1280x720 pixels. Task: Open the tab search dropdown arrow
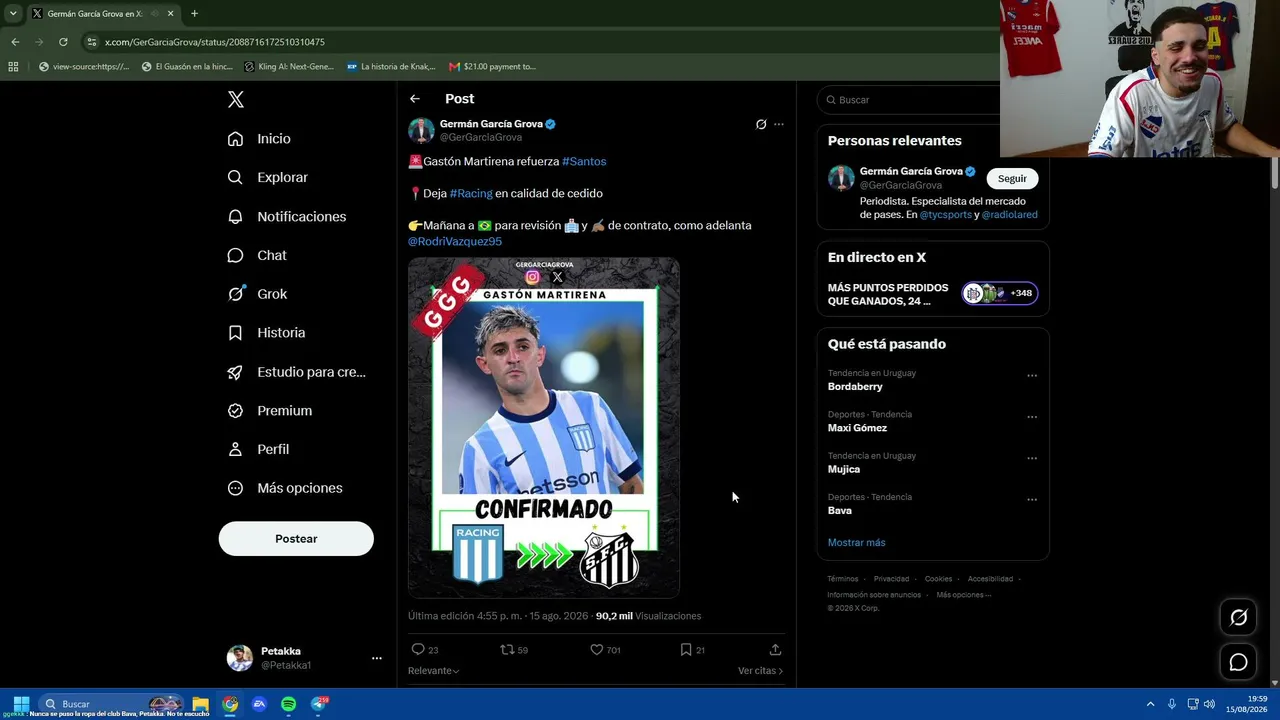pos(13,14)
